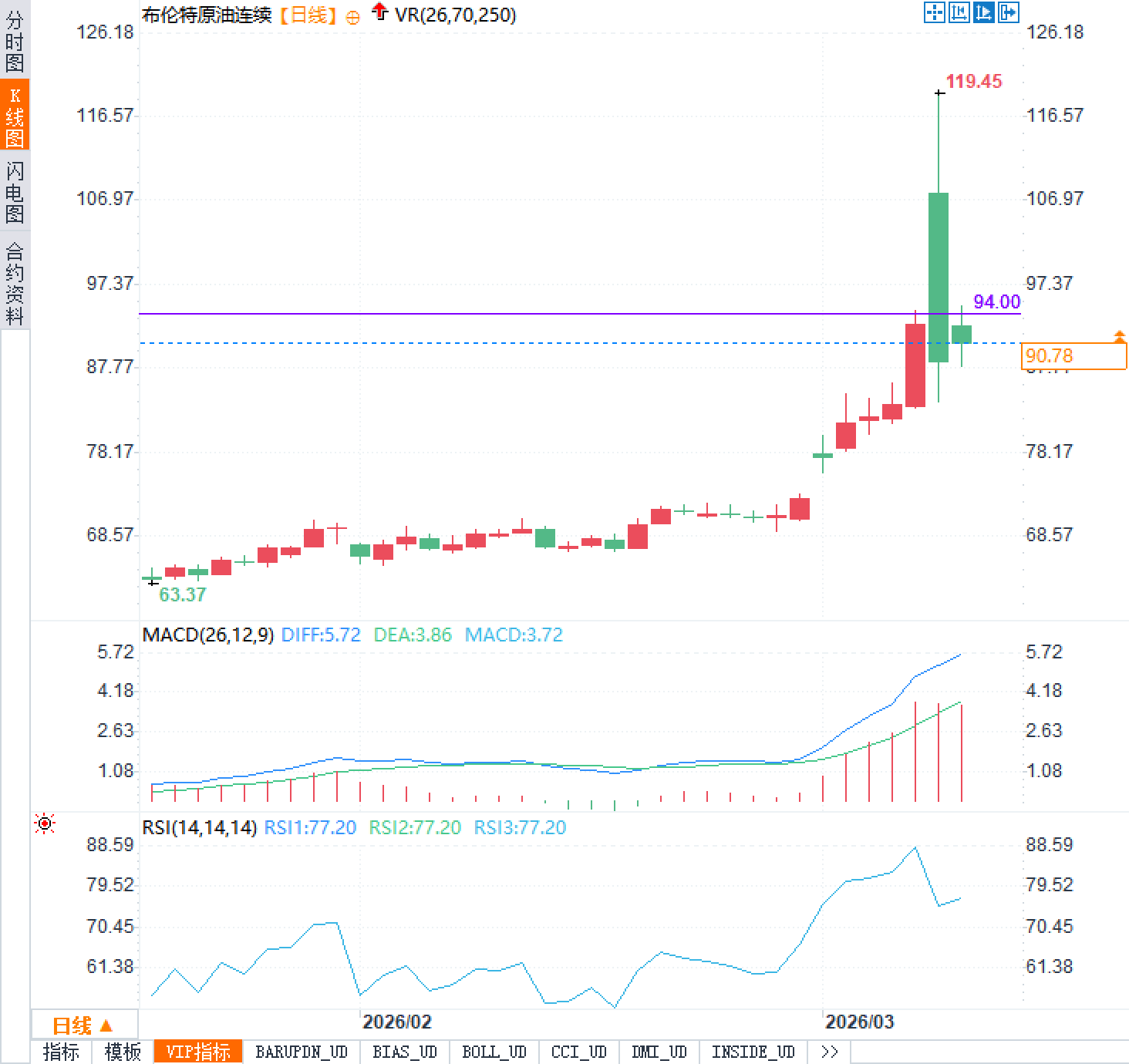Switch to the BOLL_UD tab
Screen dimensions: 1129x1064
[x=494, y=1051]
